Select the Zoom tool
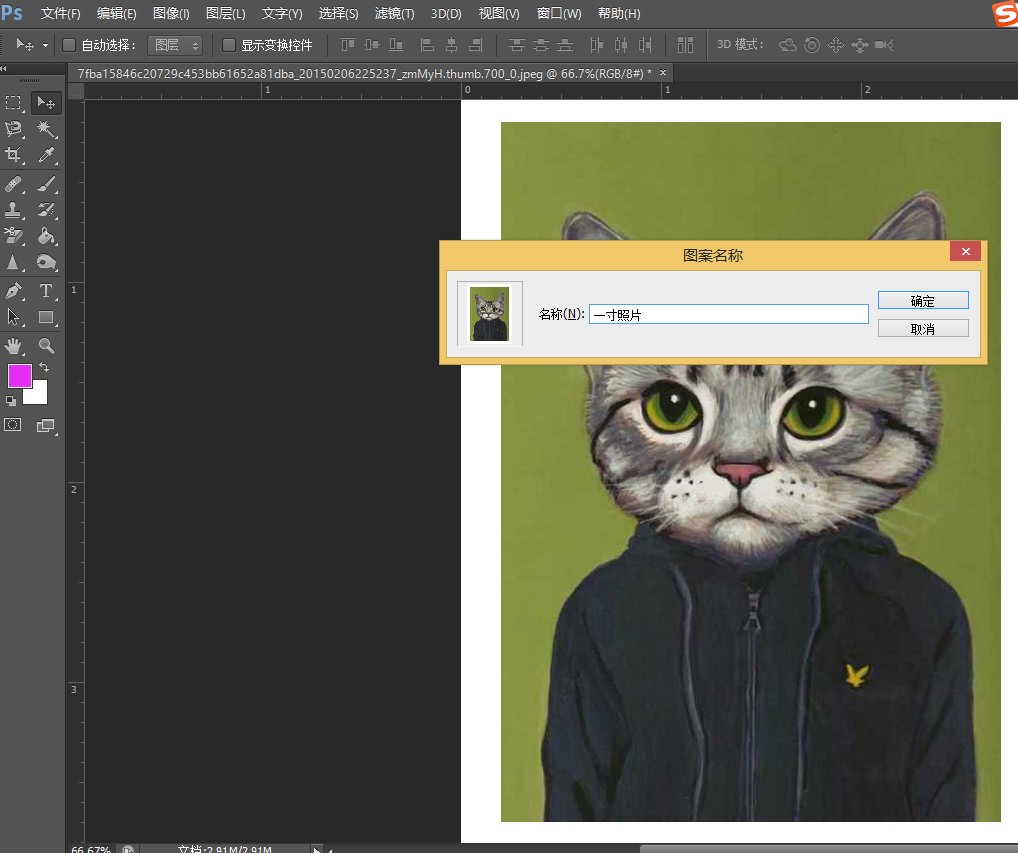 46,345
